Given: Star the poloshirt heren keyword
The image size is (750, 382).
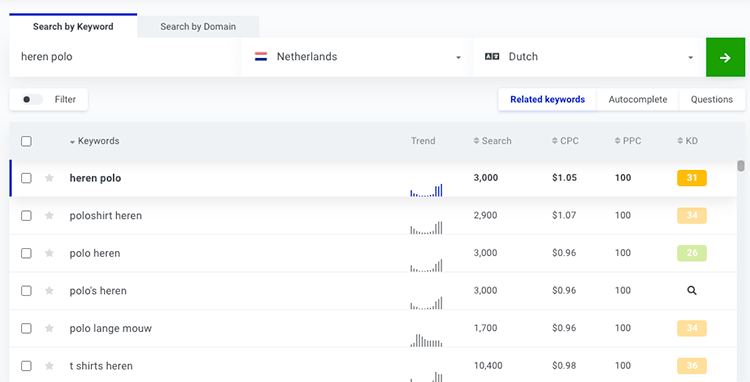Looking at the screenshot, I should [x=49, y=216].
